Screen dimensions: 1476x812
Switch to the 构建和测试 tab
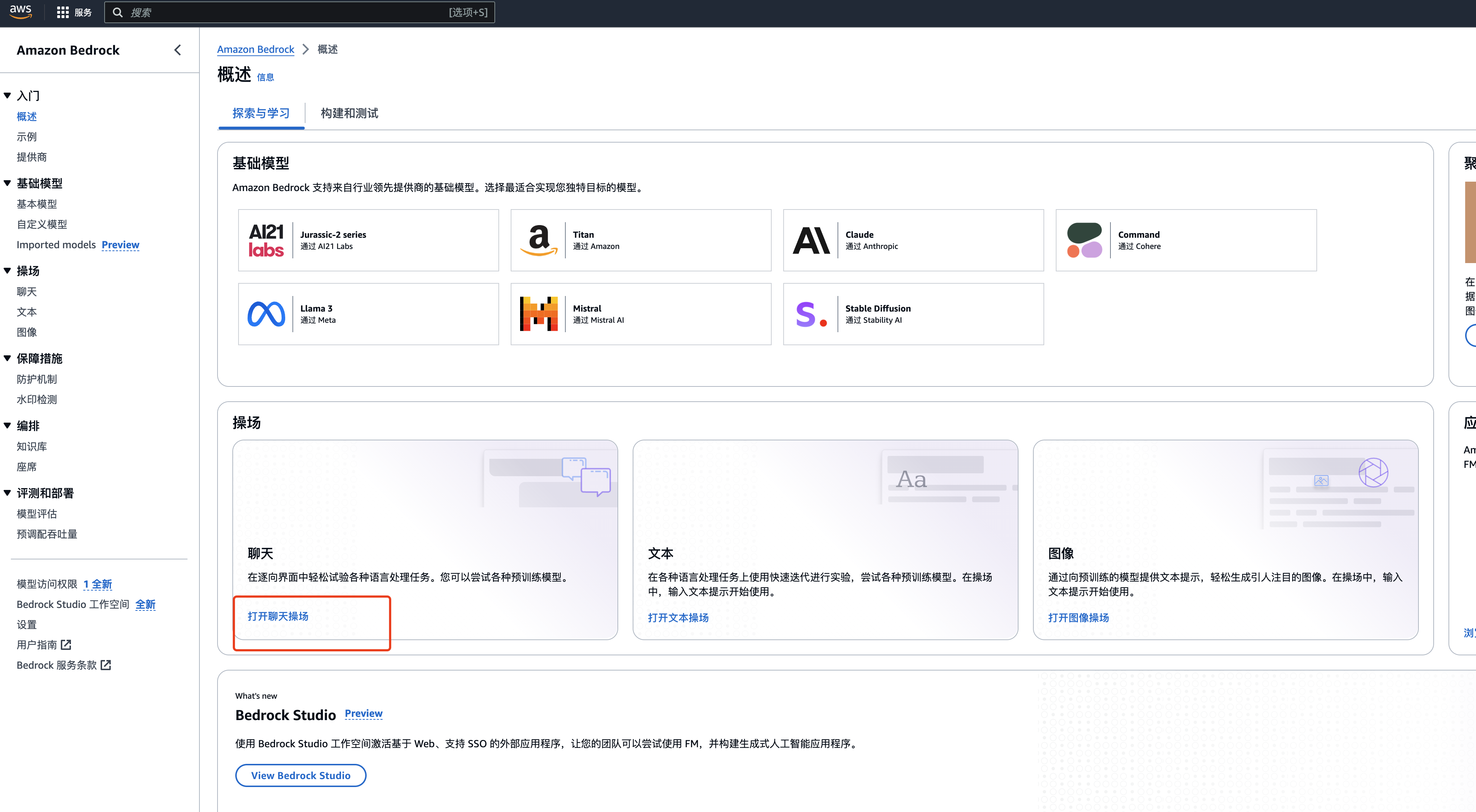350,114
